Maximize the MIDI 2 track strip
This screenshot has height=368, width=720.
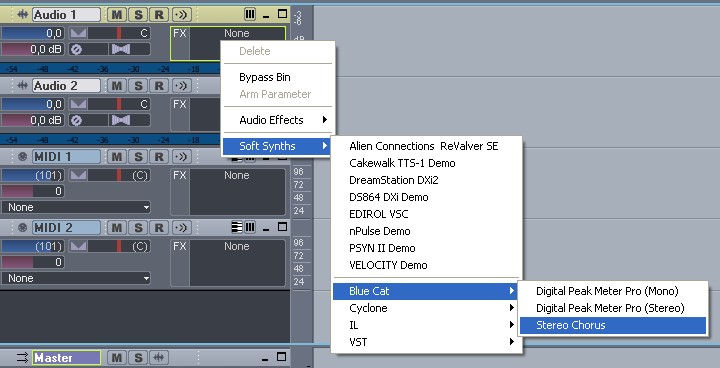[282, 227]
